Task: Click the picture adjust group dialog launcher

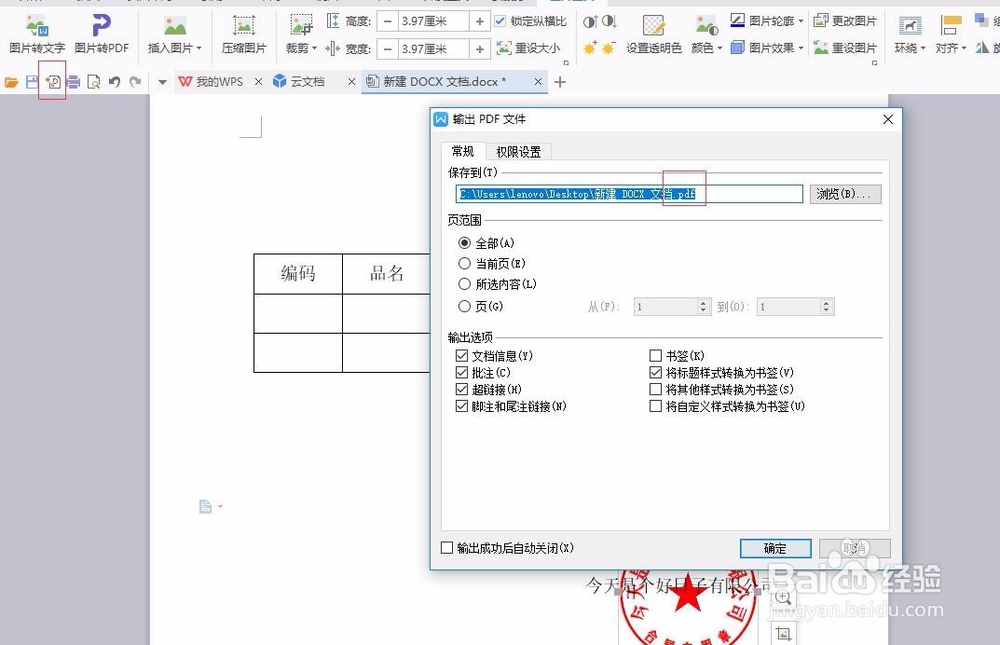Action: [x=874, y=63]
